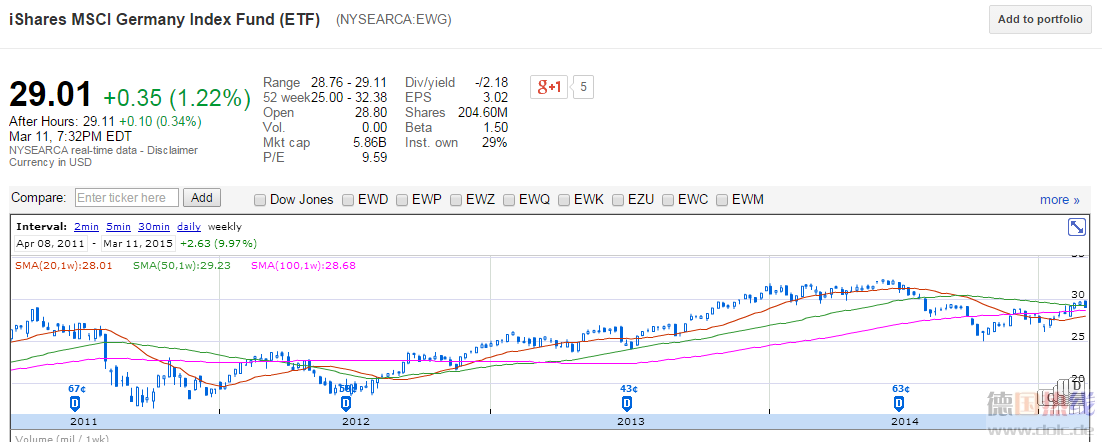Select 2013 on the chart timeline bar
Viewport: 1102px width, 442px height.
coord(630,422)
